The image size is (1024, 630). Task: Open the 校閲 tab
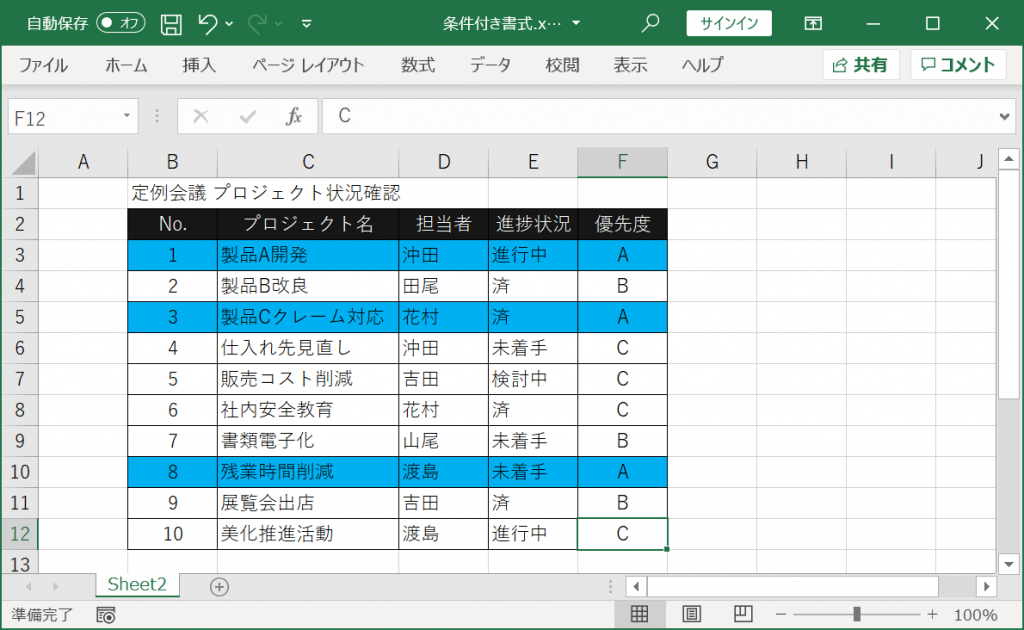tap(562, 65)
